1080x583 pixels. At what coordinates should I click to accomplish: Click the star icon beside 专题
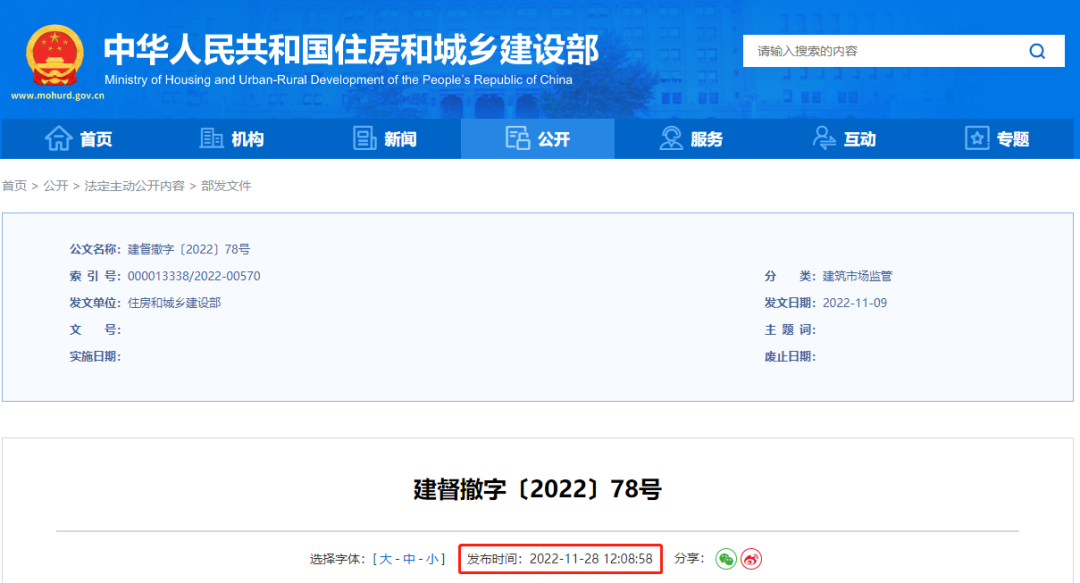click(976, 138)
